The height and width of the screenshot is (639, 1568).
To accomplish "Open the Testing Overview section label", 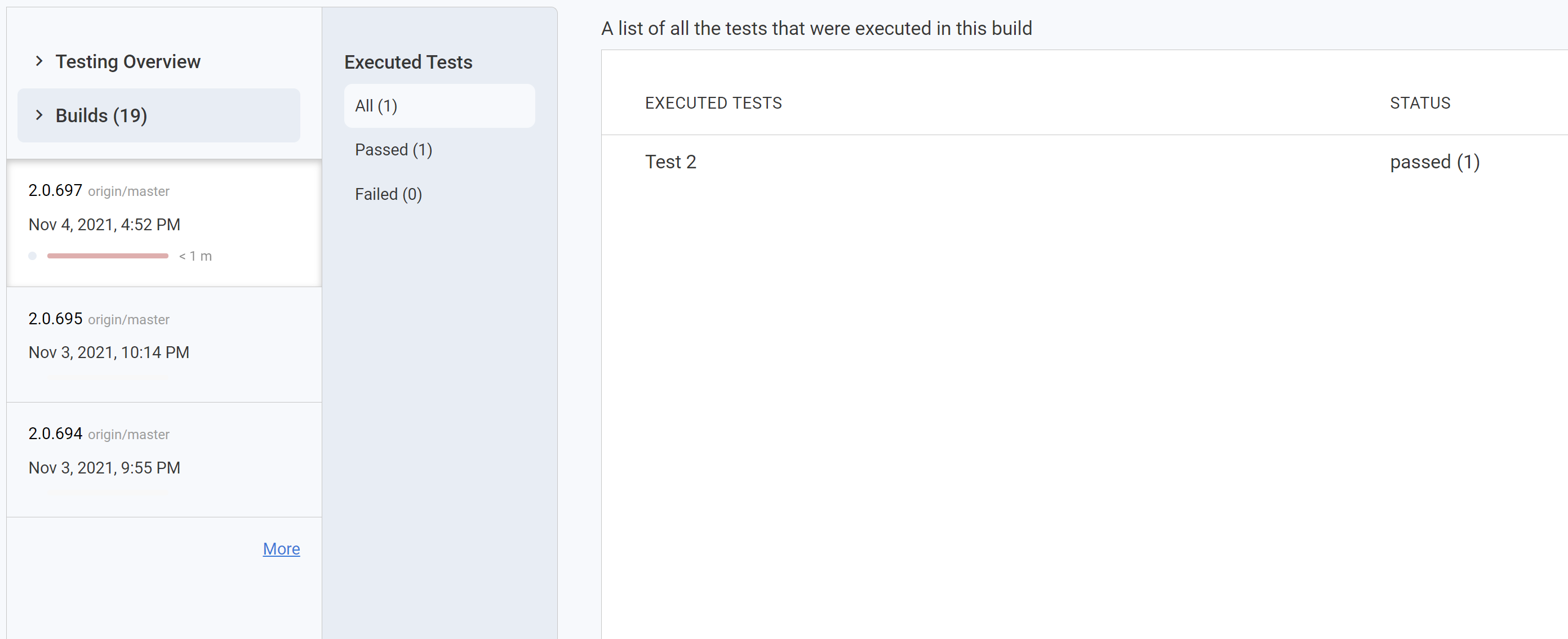I will click(x=128, y=61).
